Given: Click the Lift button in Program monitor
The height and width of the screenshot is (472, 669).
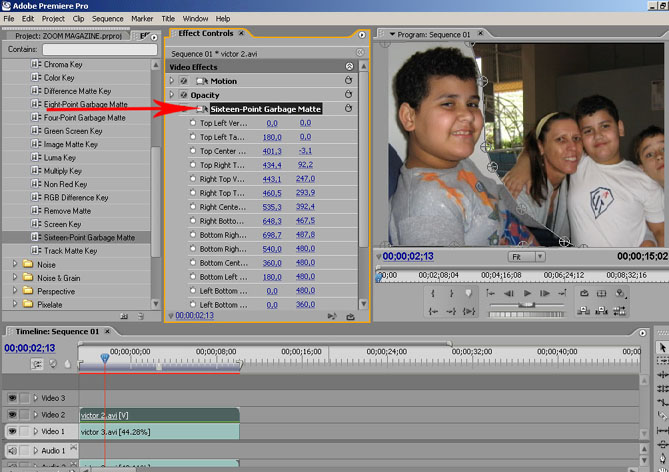Looking at the screenshot, I should [585, 311].
